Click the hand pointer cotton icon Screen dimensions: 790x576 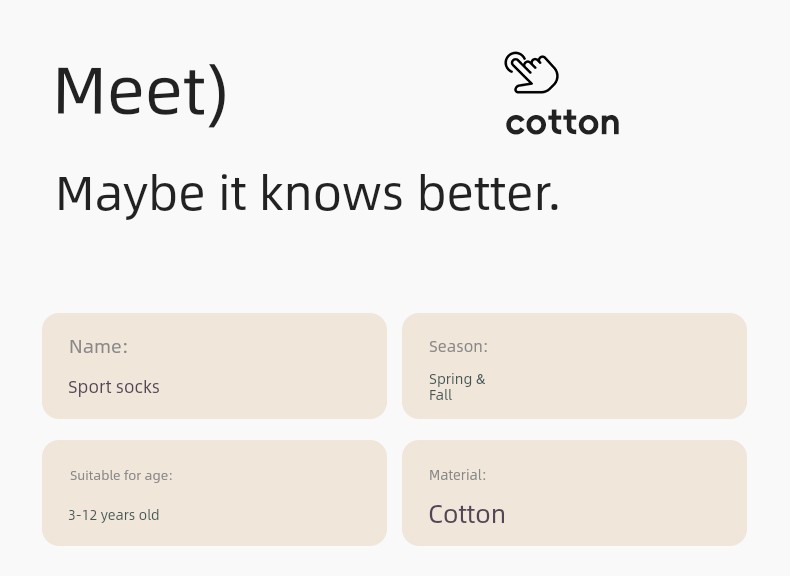(531, 73)
